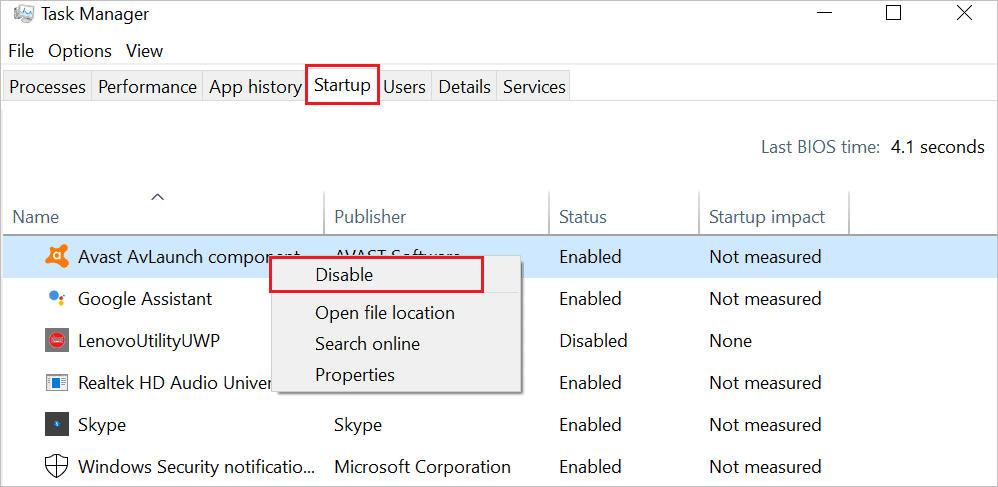998x487 pixels.
Task: Select the LenovoUtilityUWP row name
Action: 149,341
